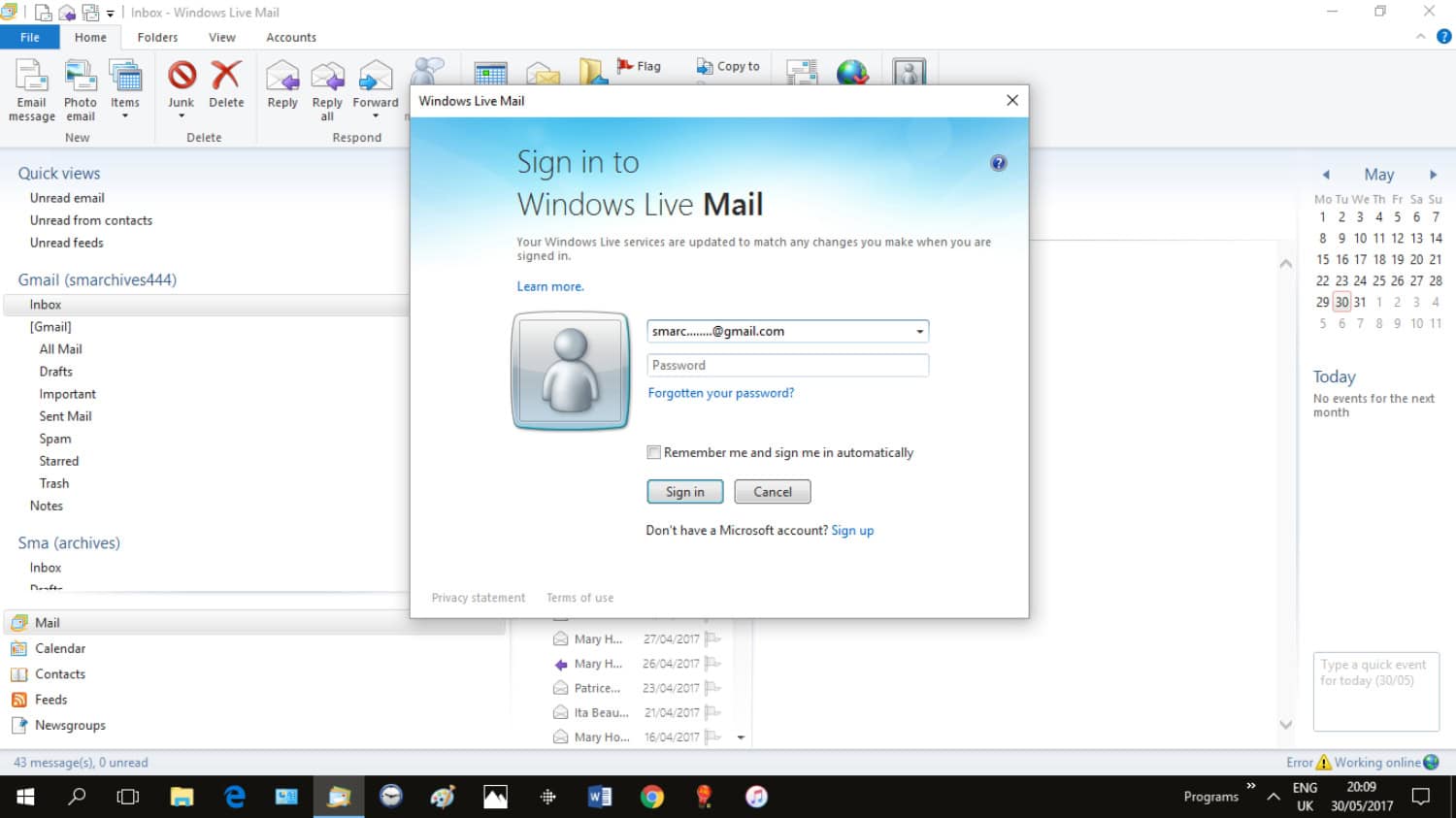Screen dimensions: 1456x818
Task: Click the ribbon help question mark icon
Action: pyautogui.click(x=1443, y=36)
